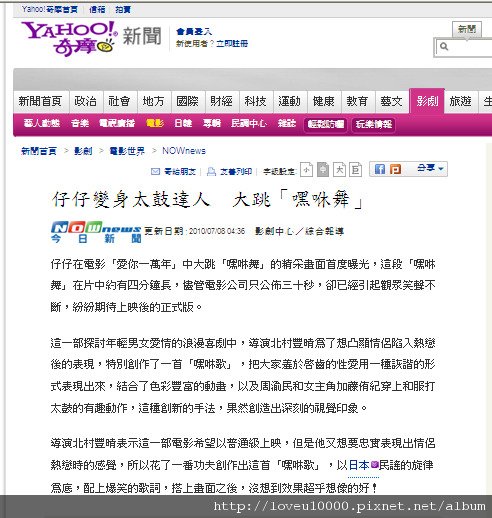Share the article on Facebook
This screenshot has width=492, height=518.
click(x=380, y=169)
